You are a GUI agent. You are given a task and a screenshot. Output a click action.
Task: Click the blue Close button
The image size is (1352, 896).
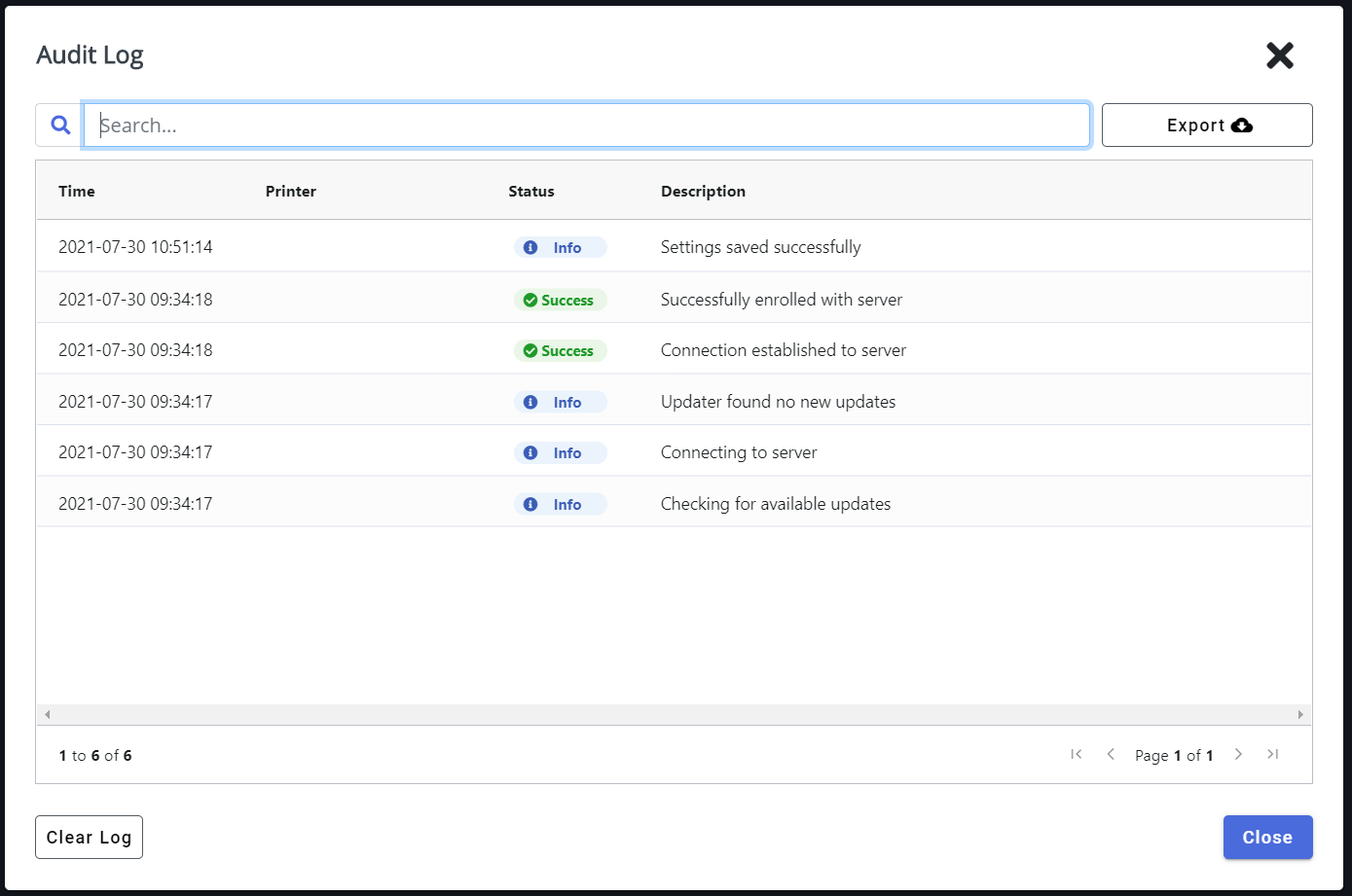[1267, 838]
